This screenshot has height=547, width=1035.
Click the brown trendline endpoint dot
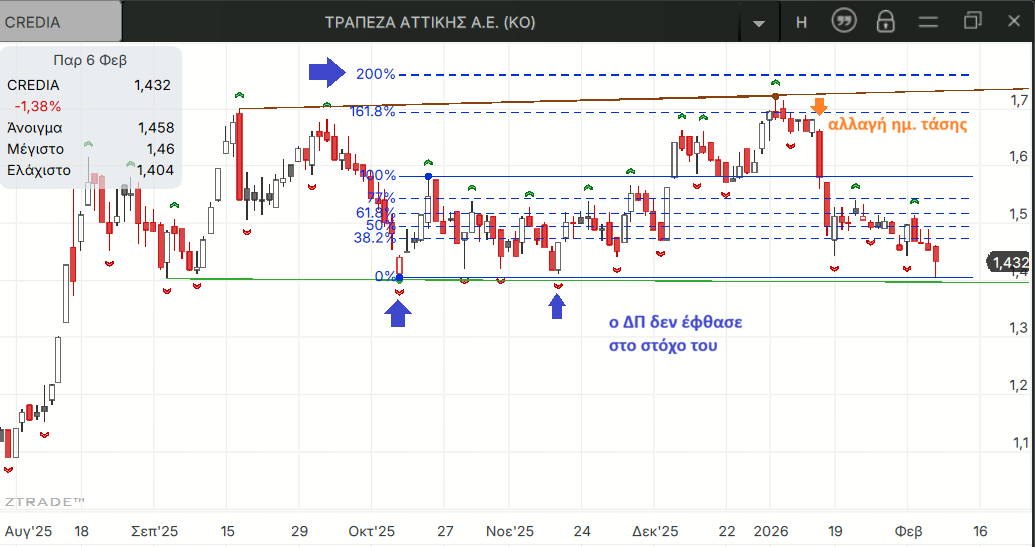(776, 96)
